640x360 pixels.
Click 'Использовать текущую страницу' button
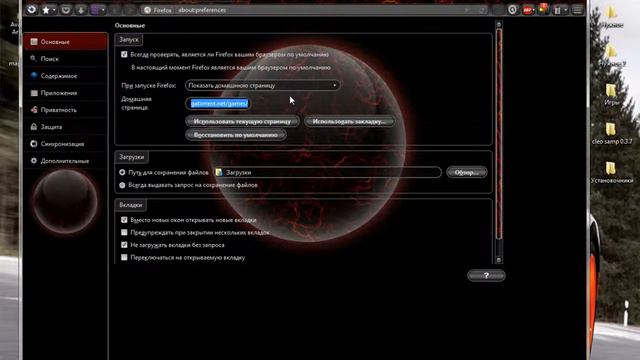[242, 121]
